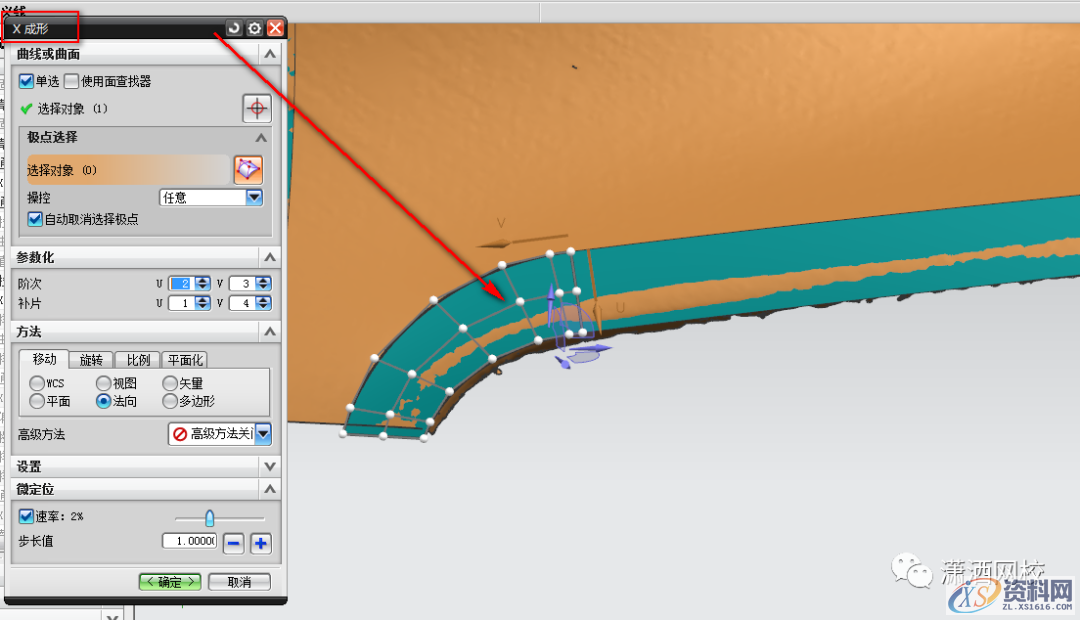1080x620 pixels.
Task: Close the X成形 dialog
Action: click(275, 29)
